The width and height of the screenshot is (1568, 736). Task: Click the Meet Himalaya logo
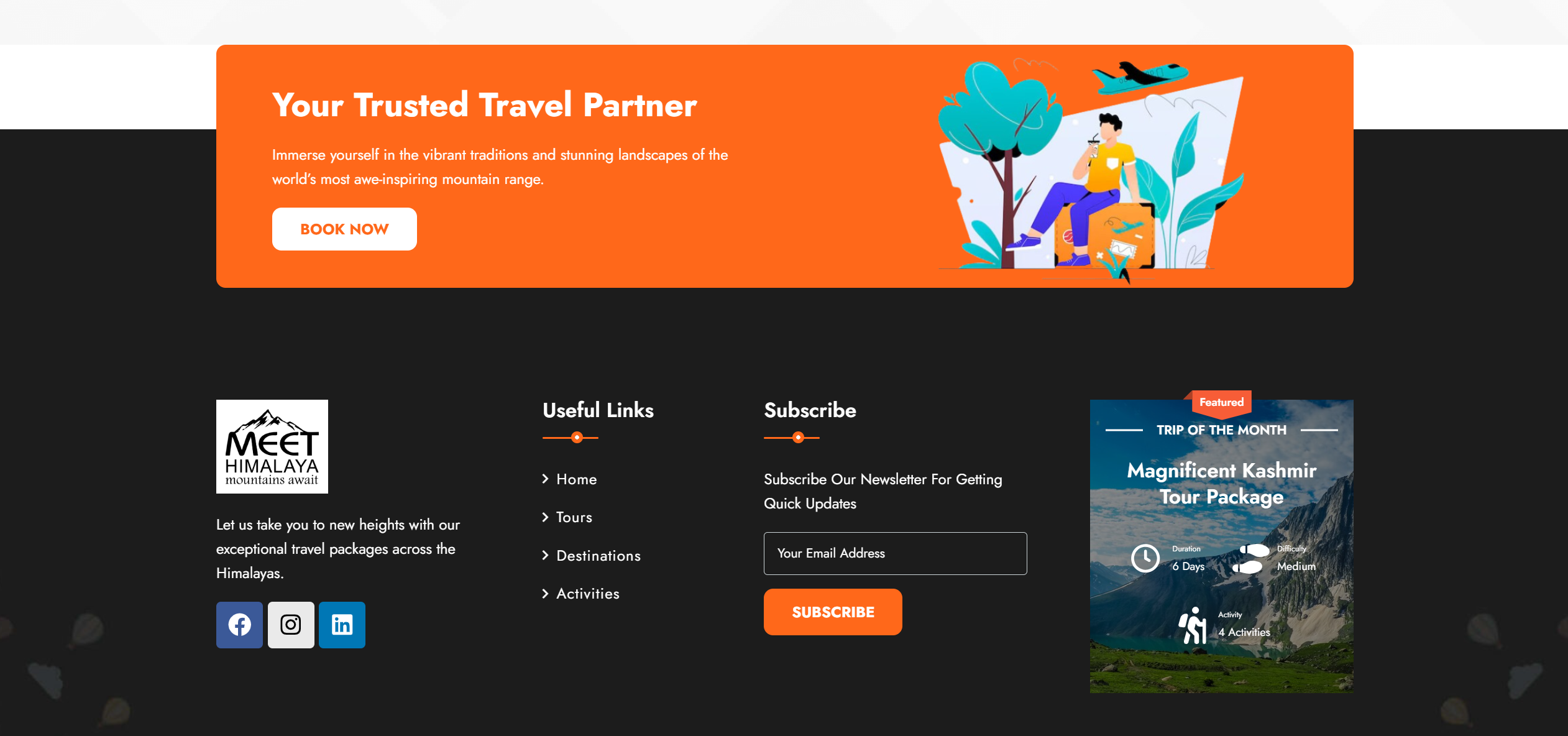click(x=272, y=446)
